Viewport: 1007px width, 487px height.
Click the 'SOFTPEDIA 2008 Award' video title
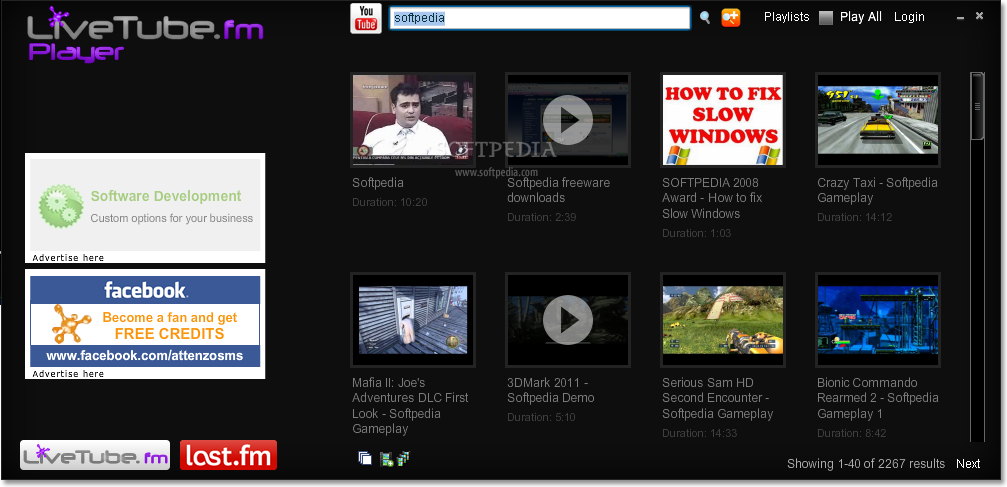point(712,198)
